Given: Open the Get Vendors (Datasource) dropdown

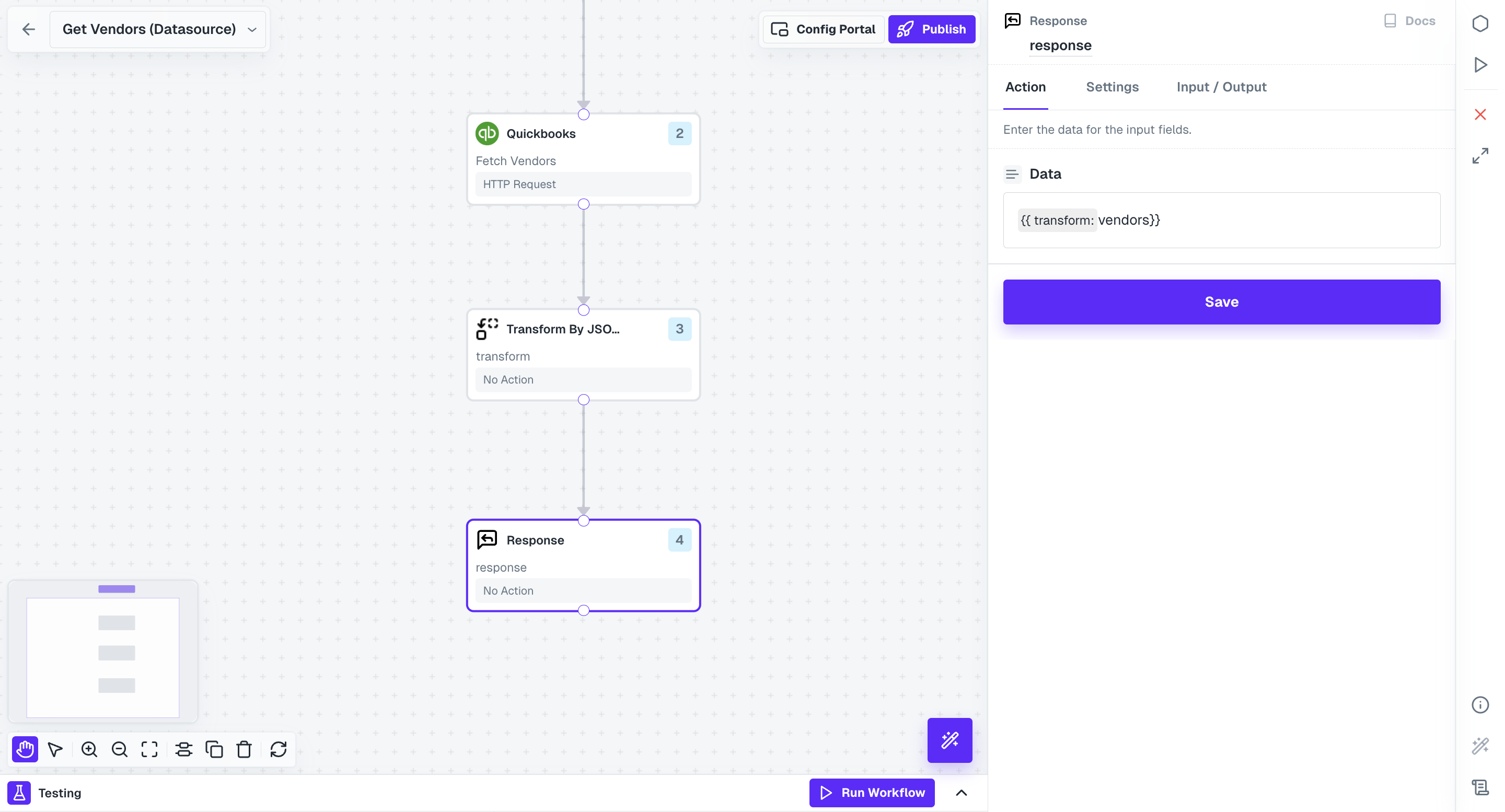Looking at the screenshot, I should point(251,29).
